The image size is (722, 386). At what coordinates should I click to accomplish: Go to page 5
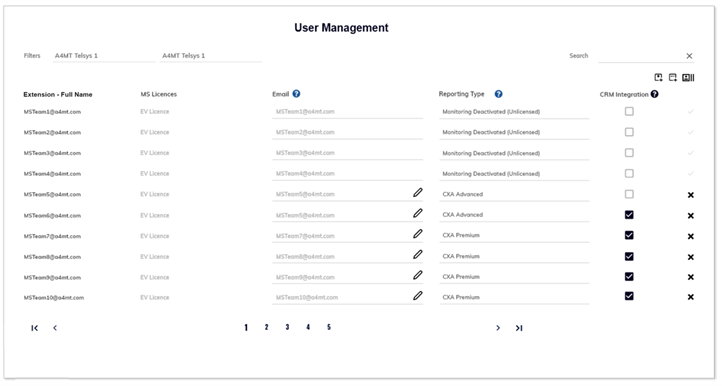pyautogui.click(x=329, y=327)
